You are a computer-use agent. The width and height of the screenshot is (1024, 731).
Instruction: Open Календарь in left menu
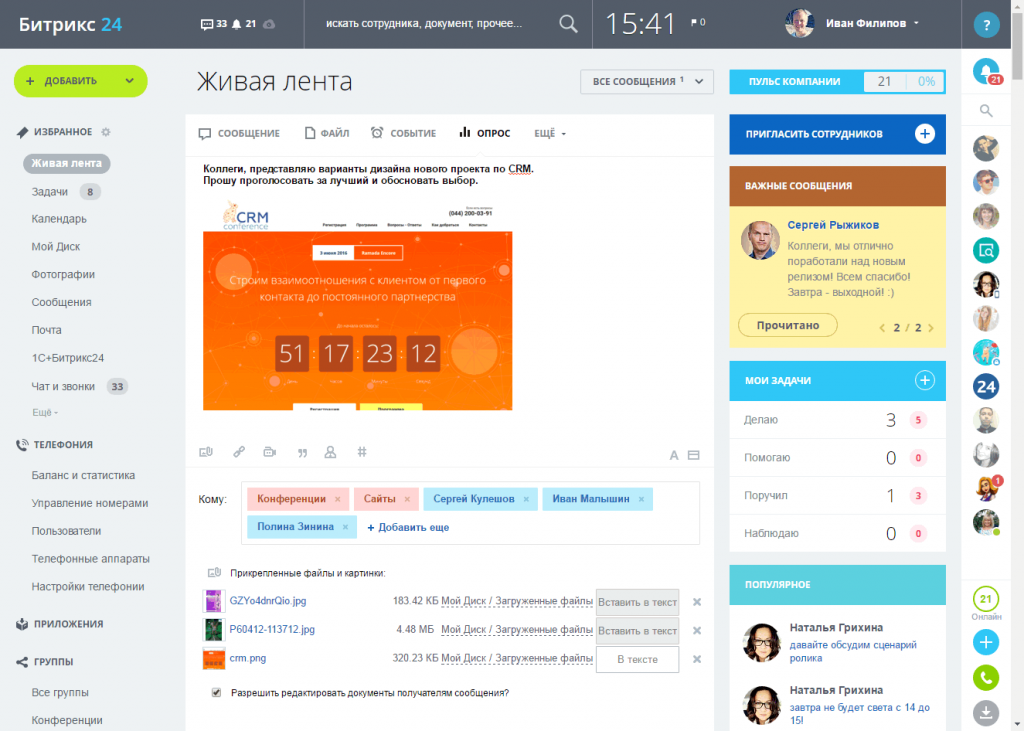(59, 219)
